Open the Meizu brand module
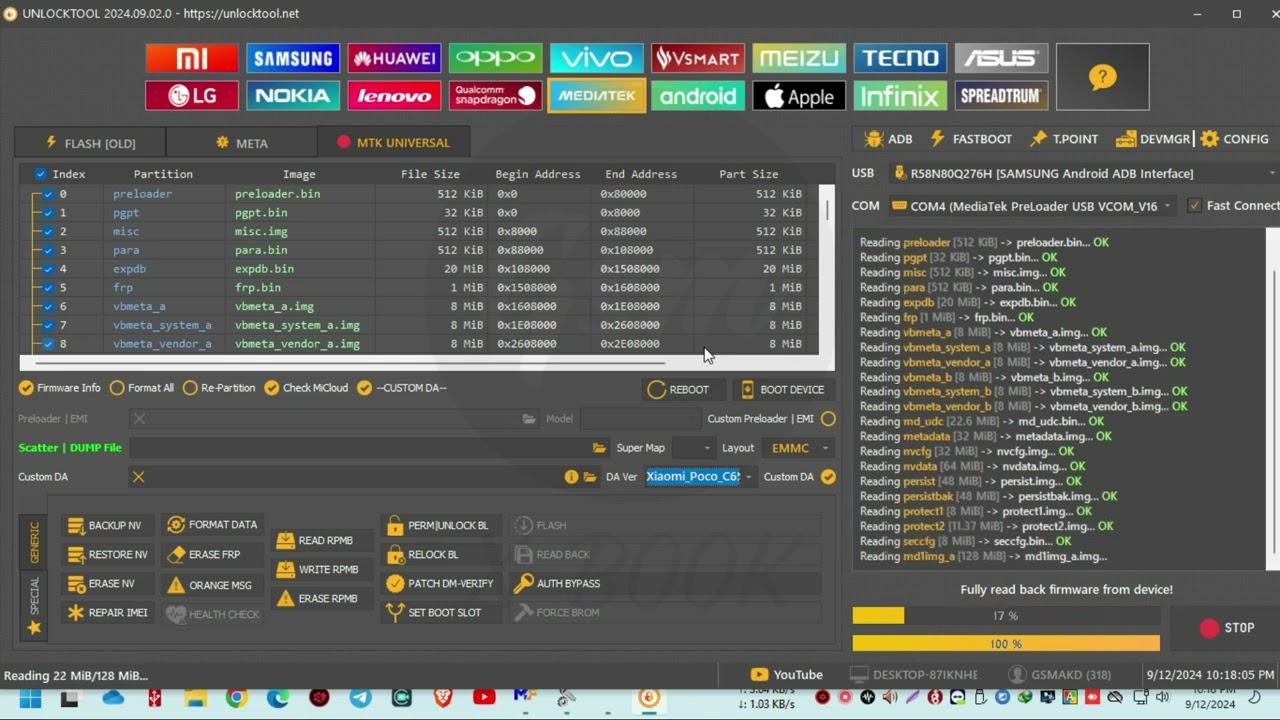 point(798,58)
